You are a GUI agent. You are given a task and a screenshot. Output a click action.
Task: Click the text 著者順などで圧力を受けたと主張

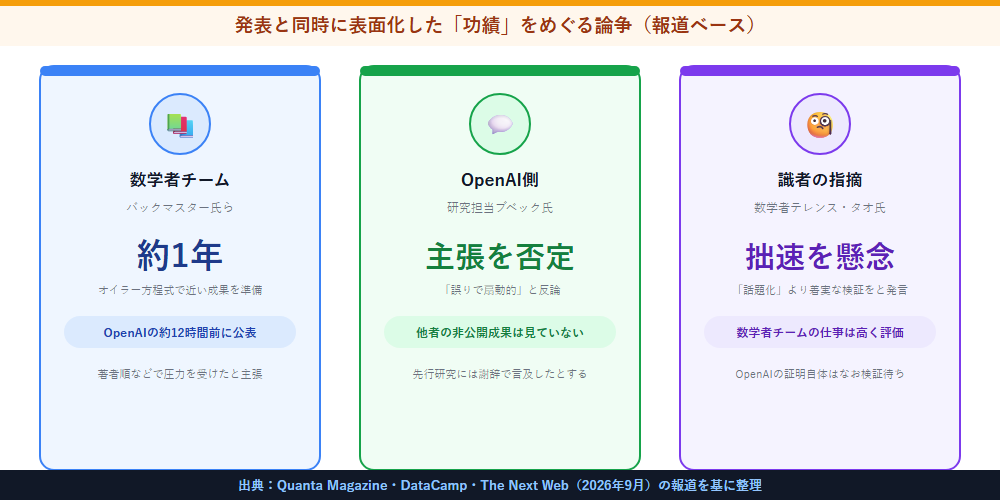180,374
